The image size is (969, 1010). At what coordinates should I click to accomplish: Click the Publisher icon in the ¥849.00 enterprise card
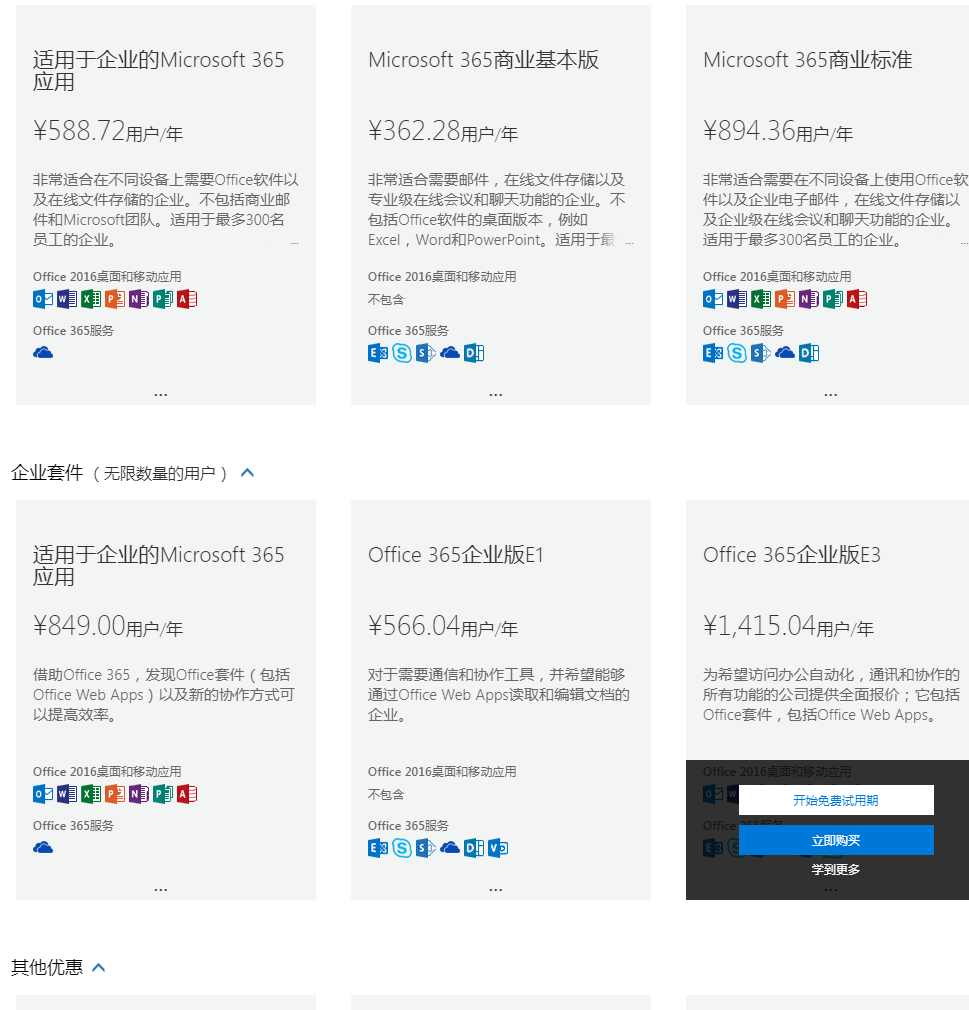pos(163,794)
